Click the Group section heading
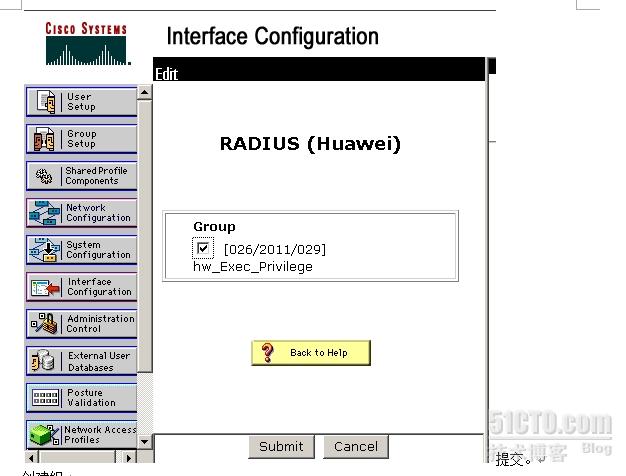 click(214, 226)
